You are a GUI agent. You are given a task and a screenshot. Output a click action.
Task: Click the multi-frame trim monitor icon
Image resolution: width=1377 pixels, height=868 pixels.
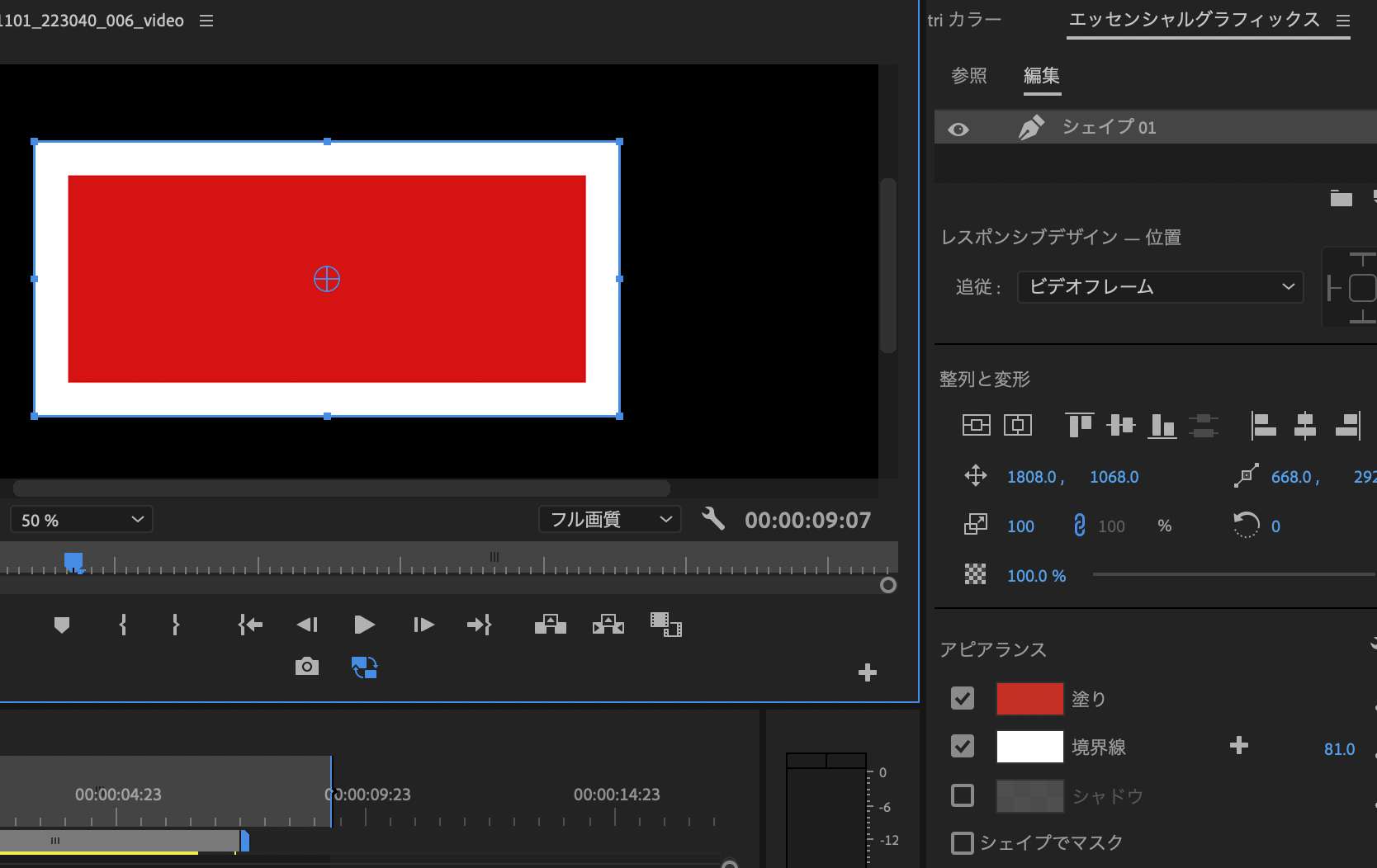[666, 625]
